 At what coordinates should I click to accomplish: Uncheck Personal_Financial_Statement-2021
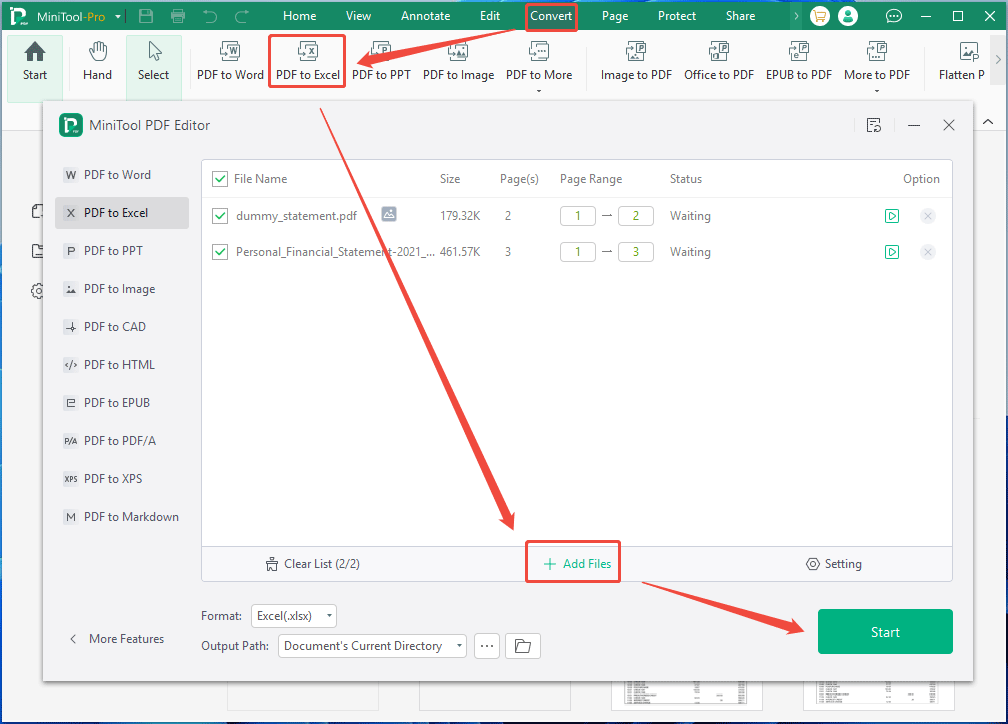(x=220, y=251)
